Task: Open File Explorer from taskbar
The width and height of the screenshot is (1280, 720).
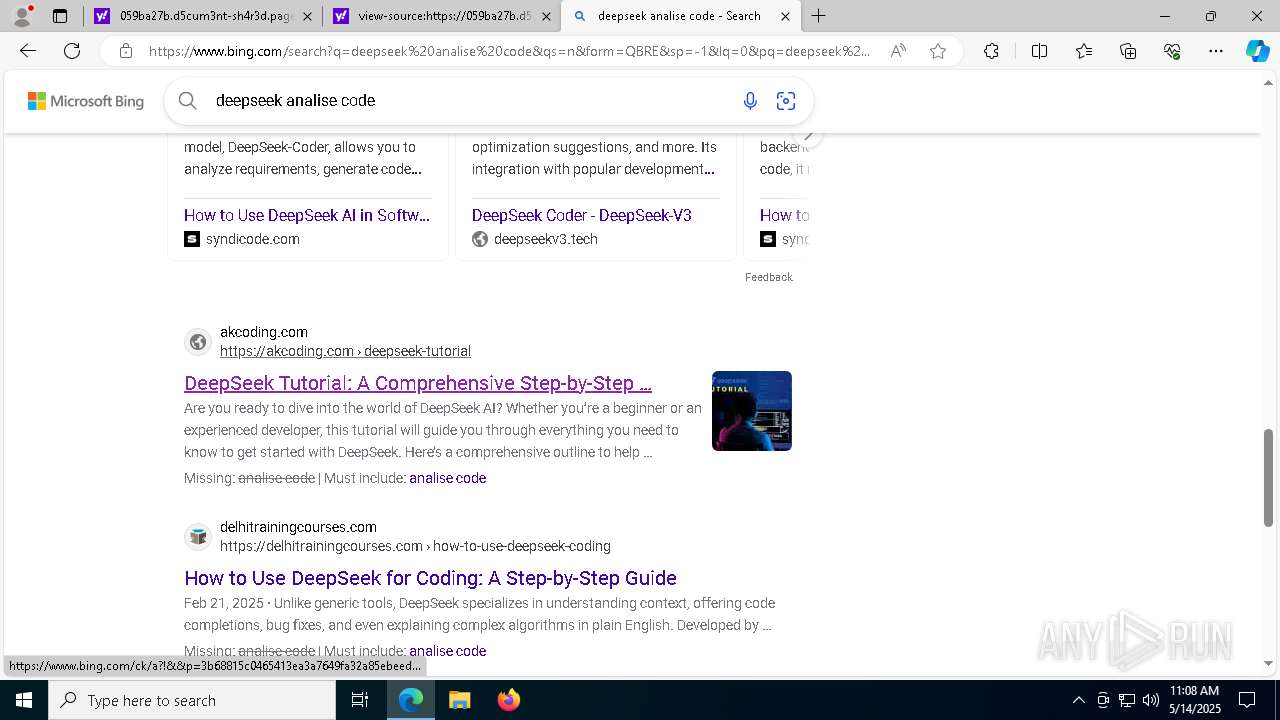Action: coord(459,700)
